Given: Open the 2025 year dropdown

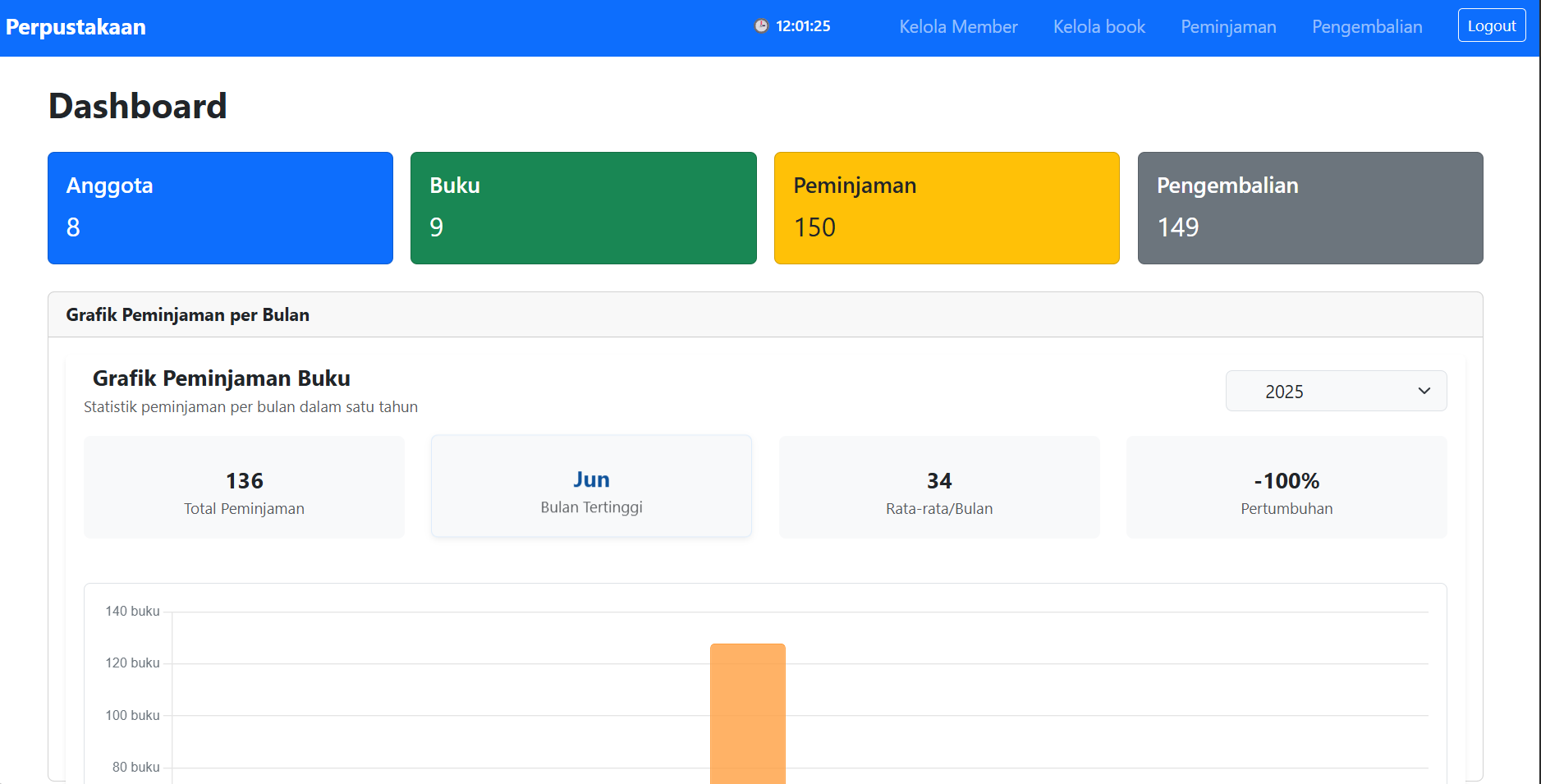Looking at the screenshot, I should click(x=1335, y=392).
